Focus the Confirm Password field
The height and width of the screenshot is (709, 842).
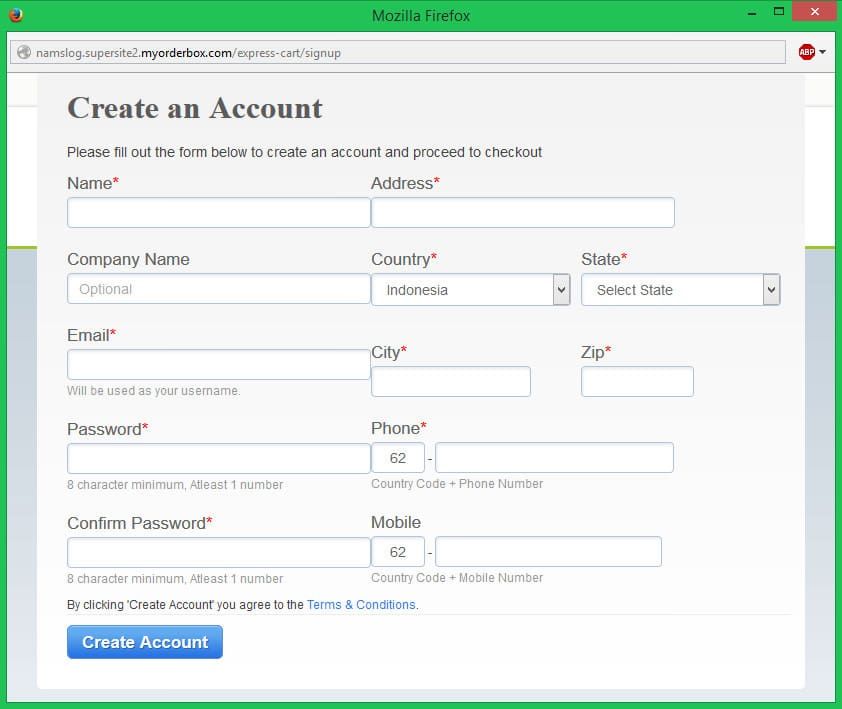pos(218,553)
